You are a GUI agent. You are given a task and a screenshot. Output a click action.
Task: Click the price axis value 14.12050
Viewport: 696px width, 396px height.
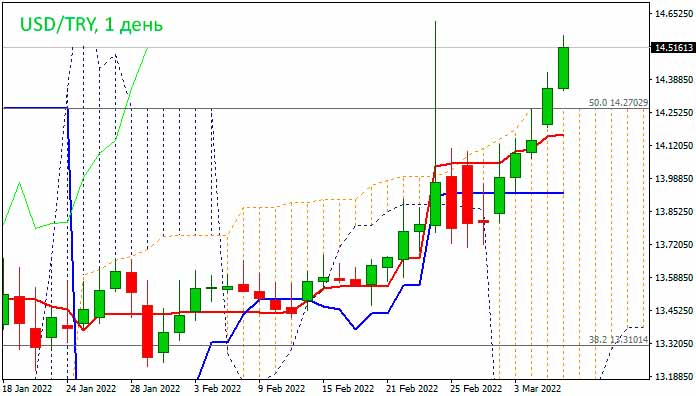point(674,146)
